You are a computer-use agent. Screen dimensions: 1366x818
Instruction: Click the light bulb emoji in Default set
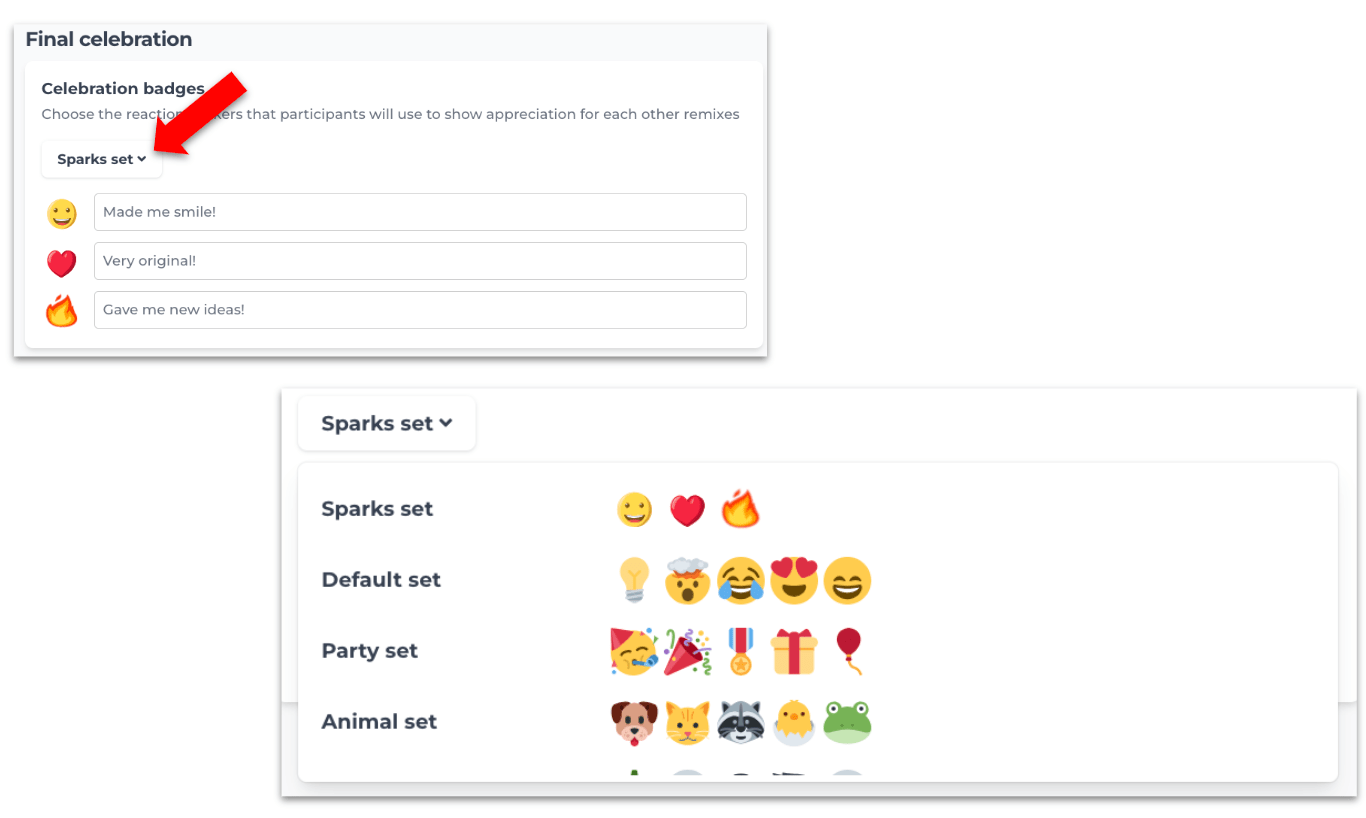coord(634,580)
